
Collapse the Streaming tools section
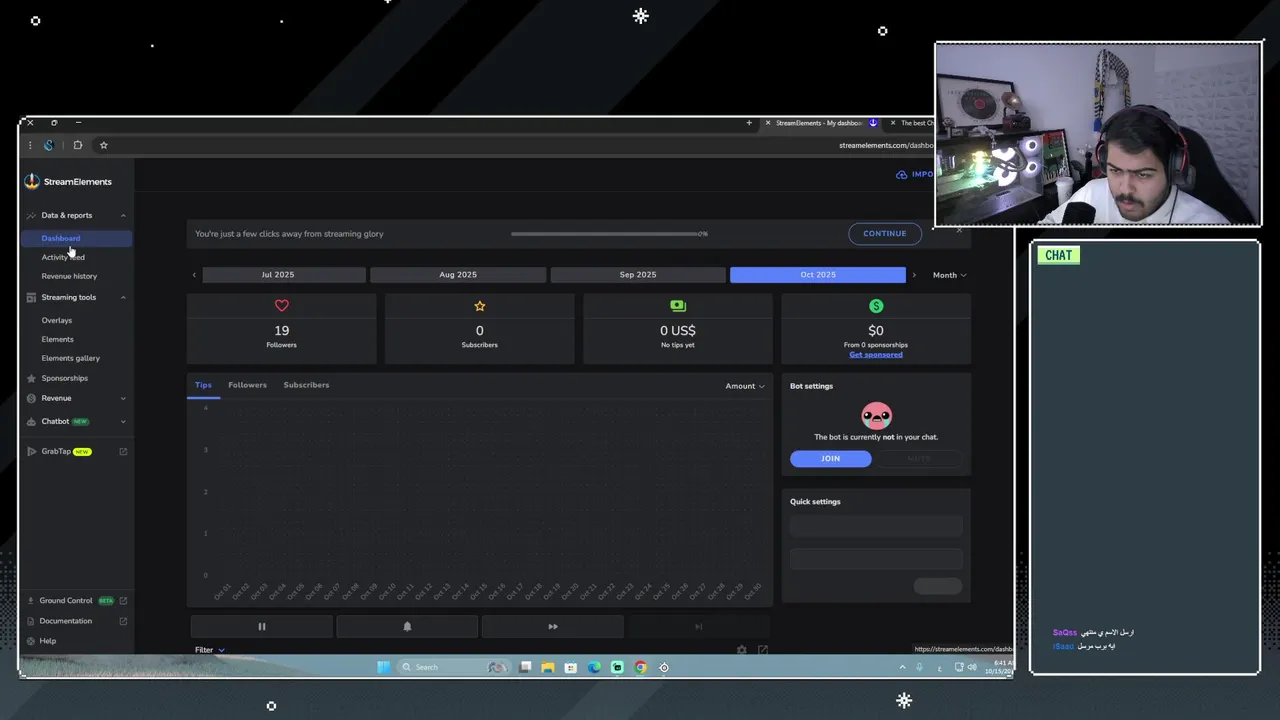pos(123,297)
